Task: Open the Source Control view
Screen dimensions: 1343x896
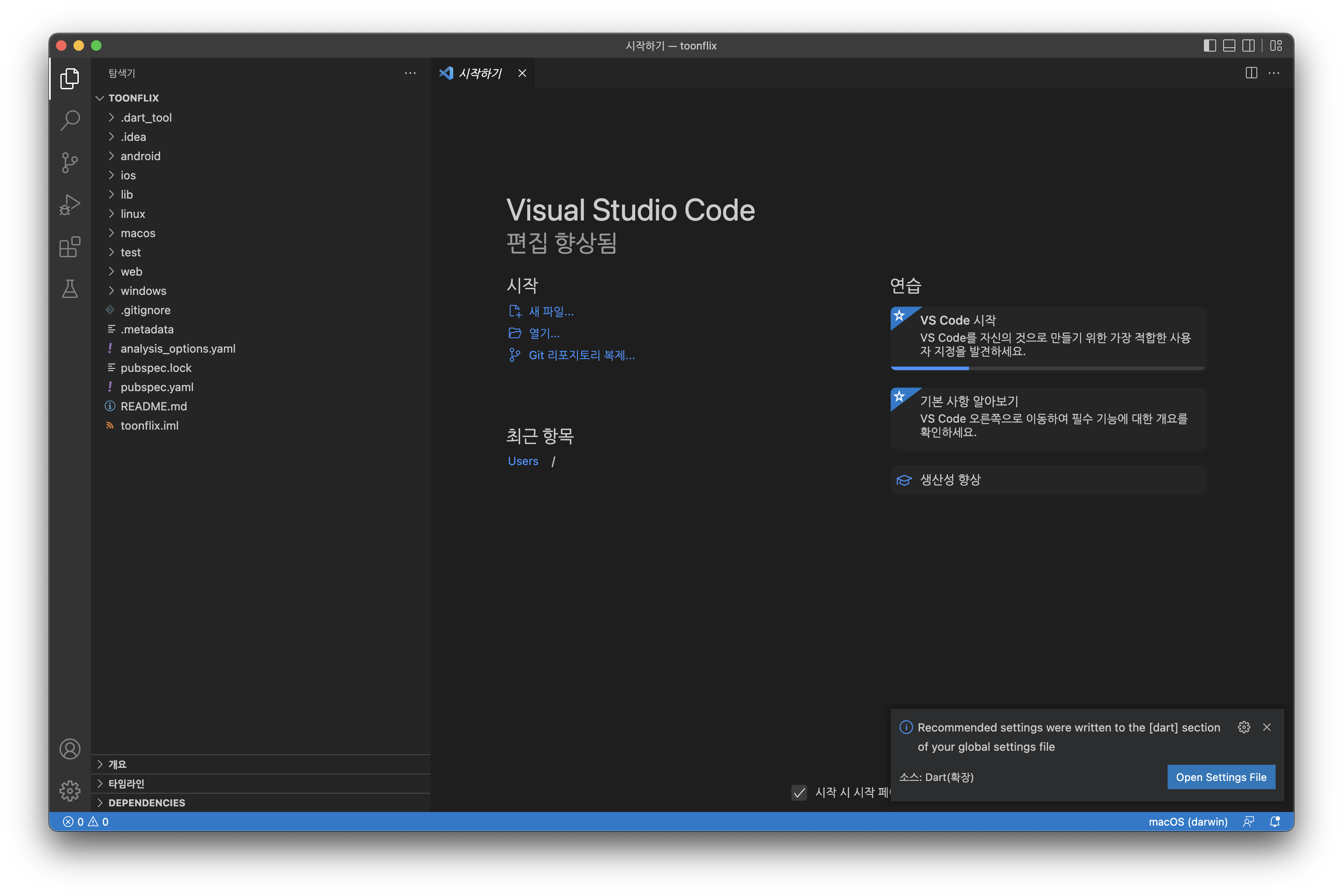Action: point(70,163)
